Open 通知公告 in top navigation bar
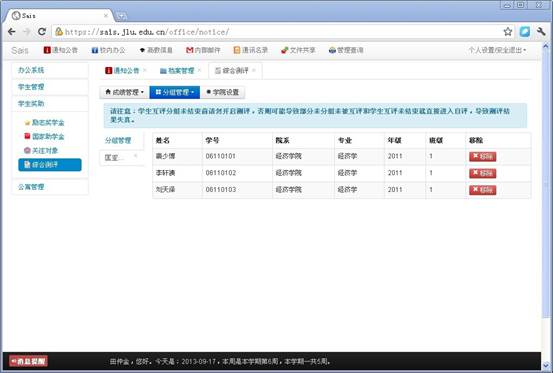This screenshot has width=553, height=373. (61, 50)
